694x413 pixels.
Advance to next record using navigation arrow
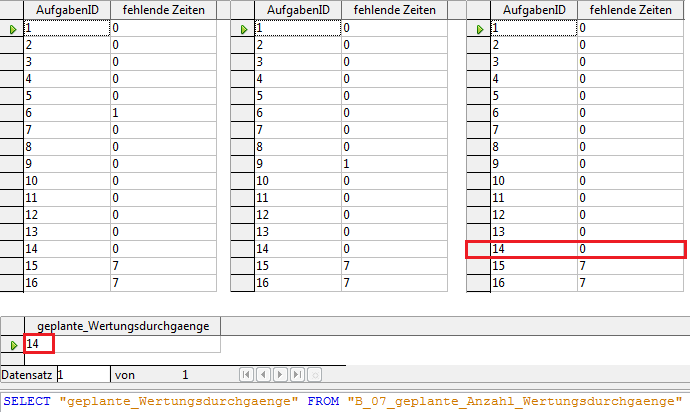pyautogui.click(x=280, y=374)
